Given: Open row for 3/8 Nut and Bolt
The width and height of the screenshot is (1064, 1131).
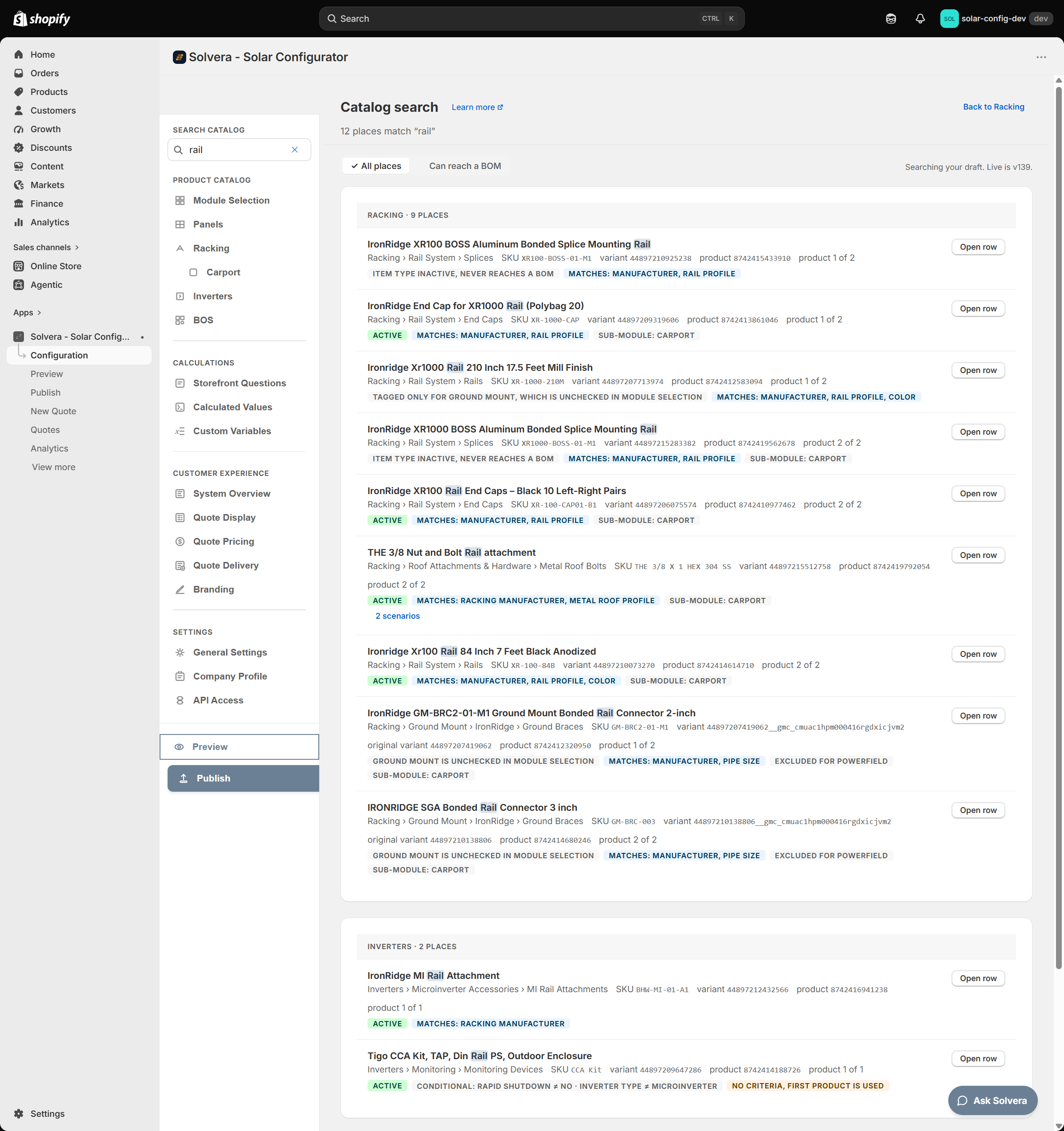Looking at the screenshot, I should point(978,555).
